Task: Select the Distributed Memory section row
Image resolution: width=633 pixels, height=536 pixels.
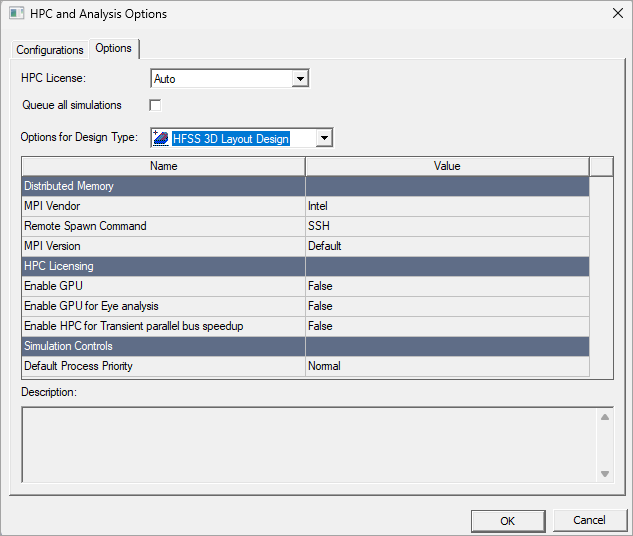Action: click(x=306, y=186)
